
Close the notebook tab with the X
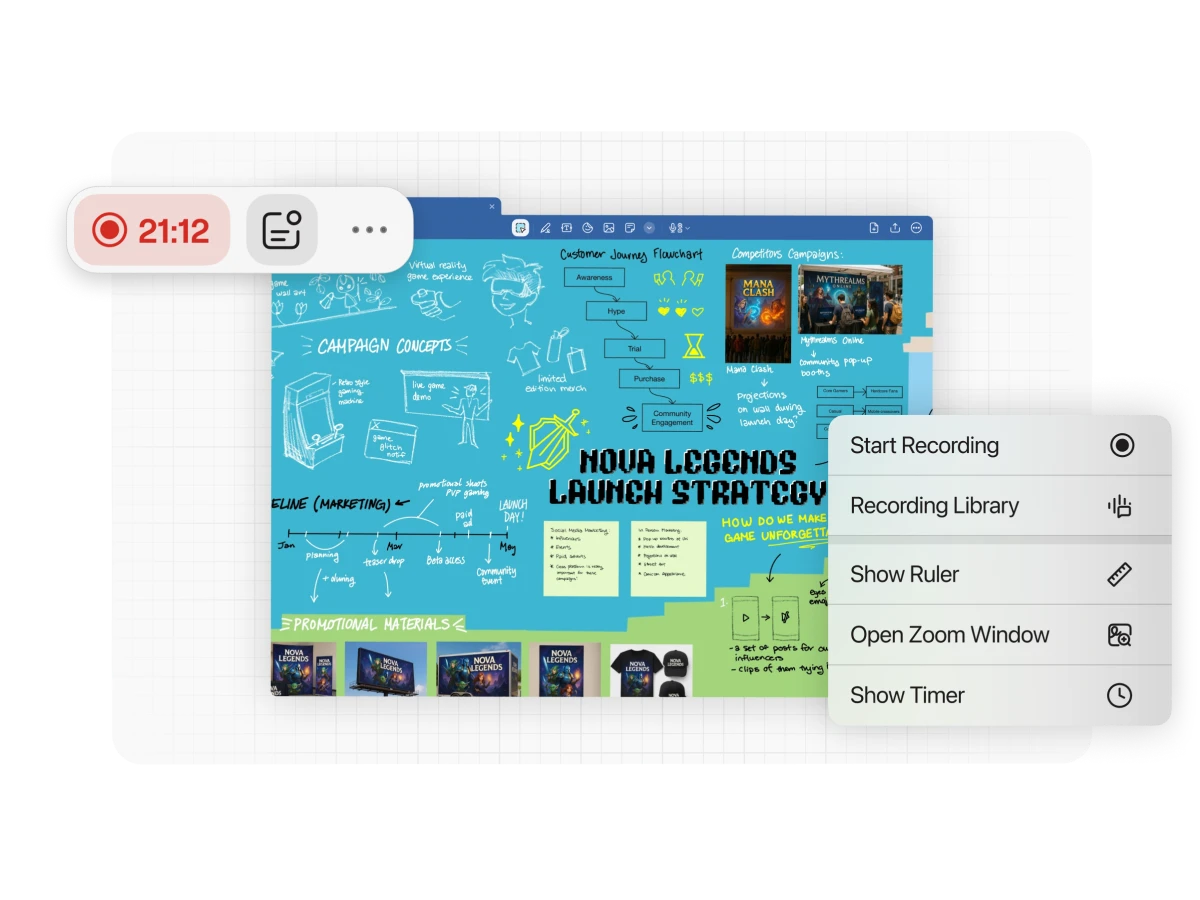coord(492,207)
